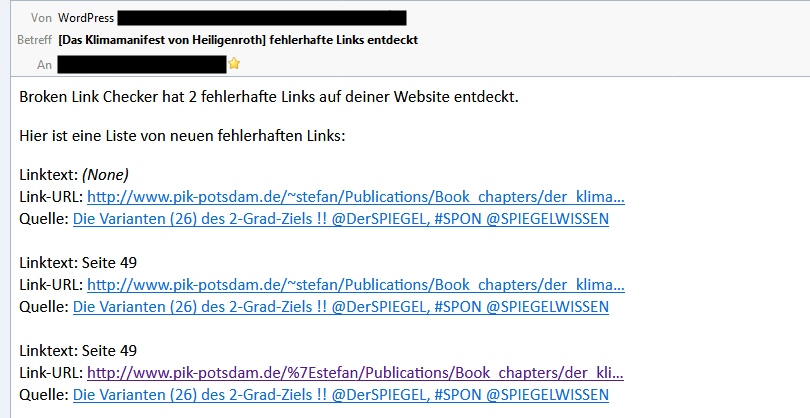
Task: Select the subject line fehlerhafte Links entdeckt
Action: 238,40
